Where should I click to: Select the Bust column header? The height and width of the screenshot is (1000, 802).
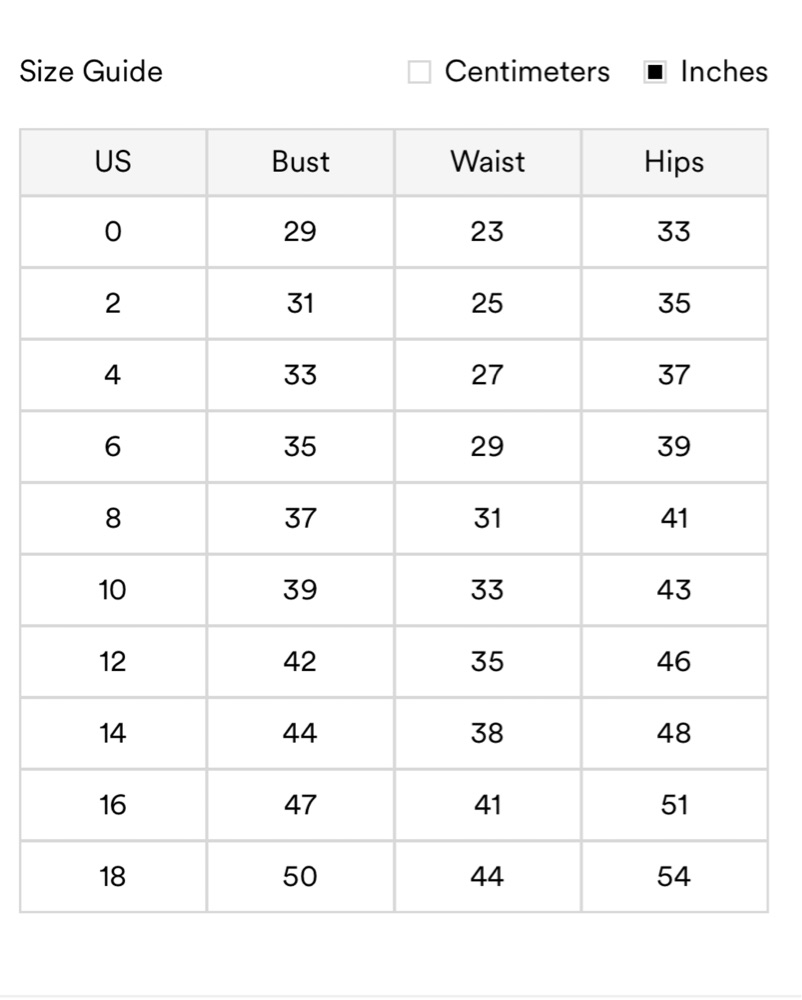(x=300, y=162)
